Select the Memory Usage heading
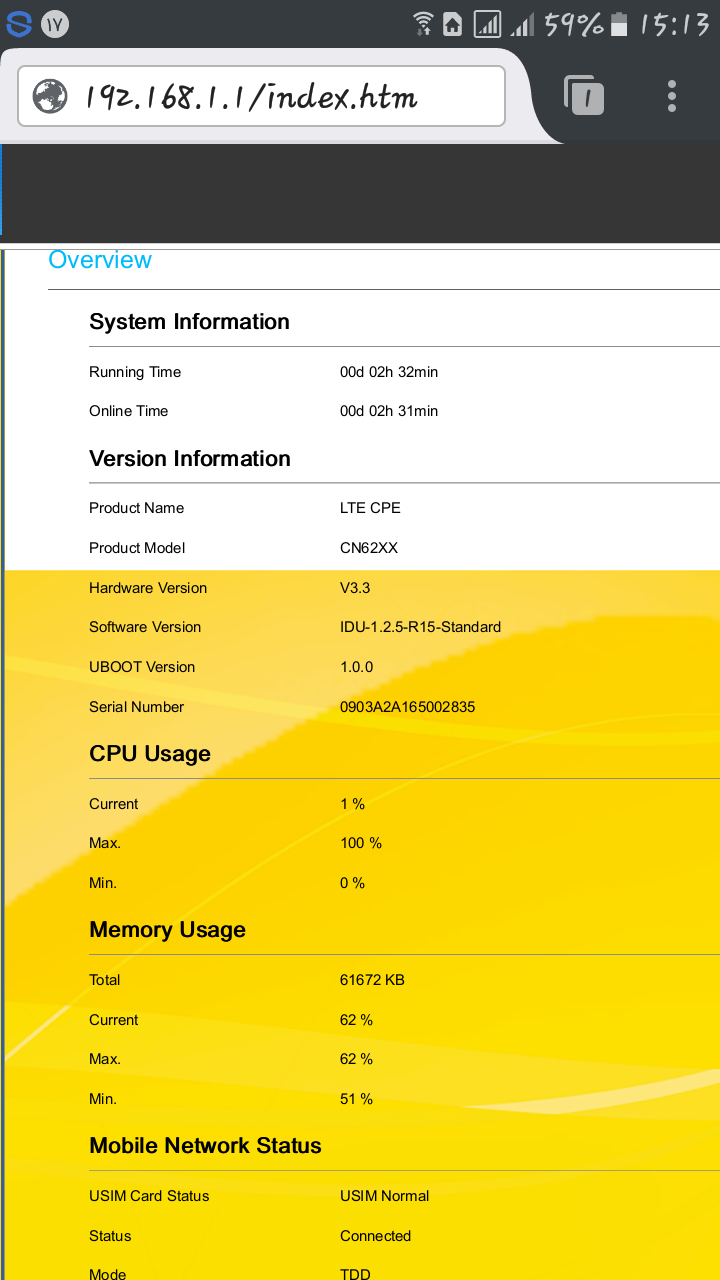720x1280 pixels. point(167,930)
